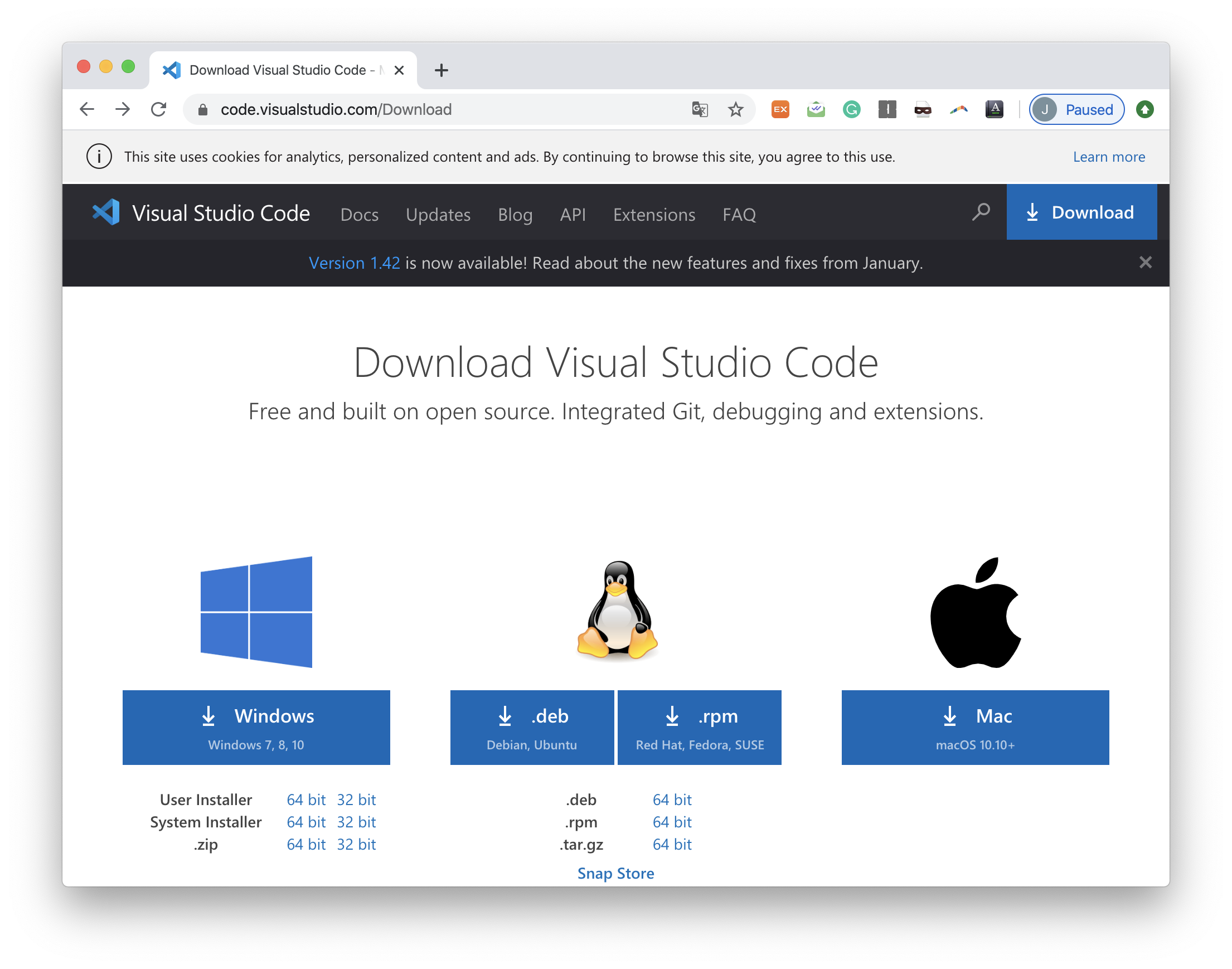
Task: Click the Version 1.42 link
Action: (354, 263)
